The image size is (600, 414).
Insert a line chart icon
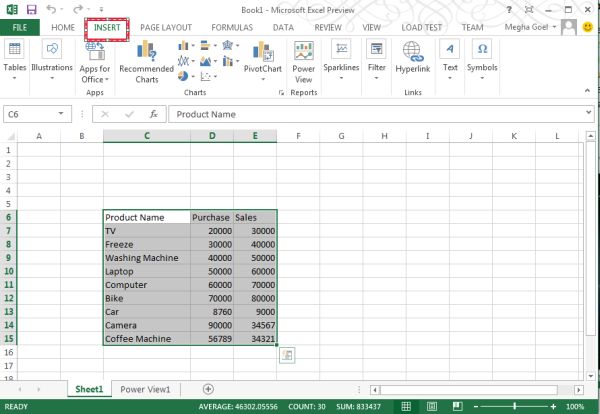coord(184,61)
